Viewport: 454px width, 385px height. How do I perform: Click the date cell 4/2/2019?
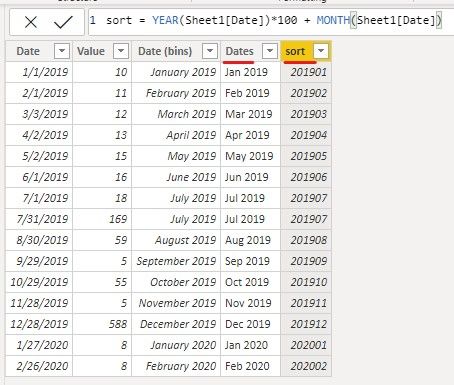click(x=39, y=135)
